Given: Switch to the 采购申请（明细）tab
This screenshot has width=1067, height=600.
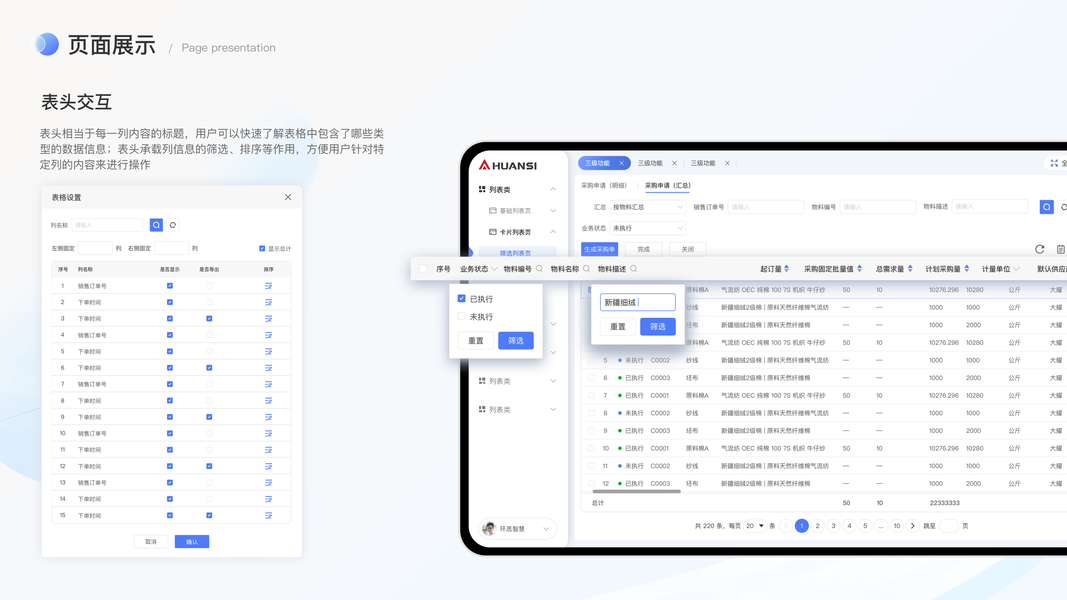Looking at the screenshot, I should 604,185.
